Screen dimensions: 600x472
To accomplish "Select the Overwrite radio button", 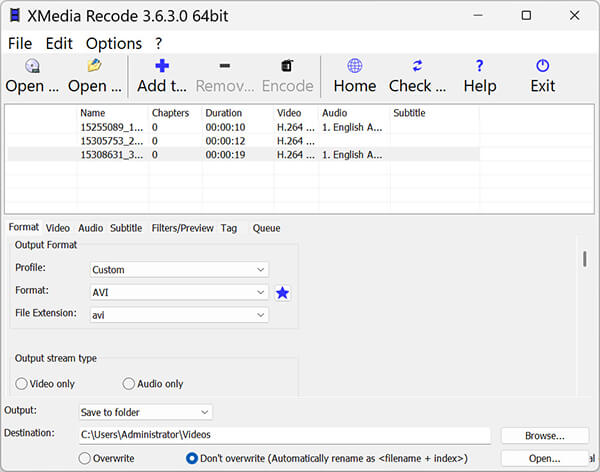I will [x=85, y=458].
